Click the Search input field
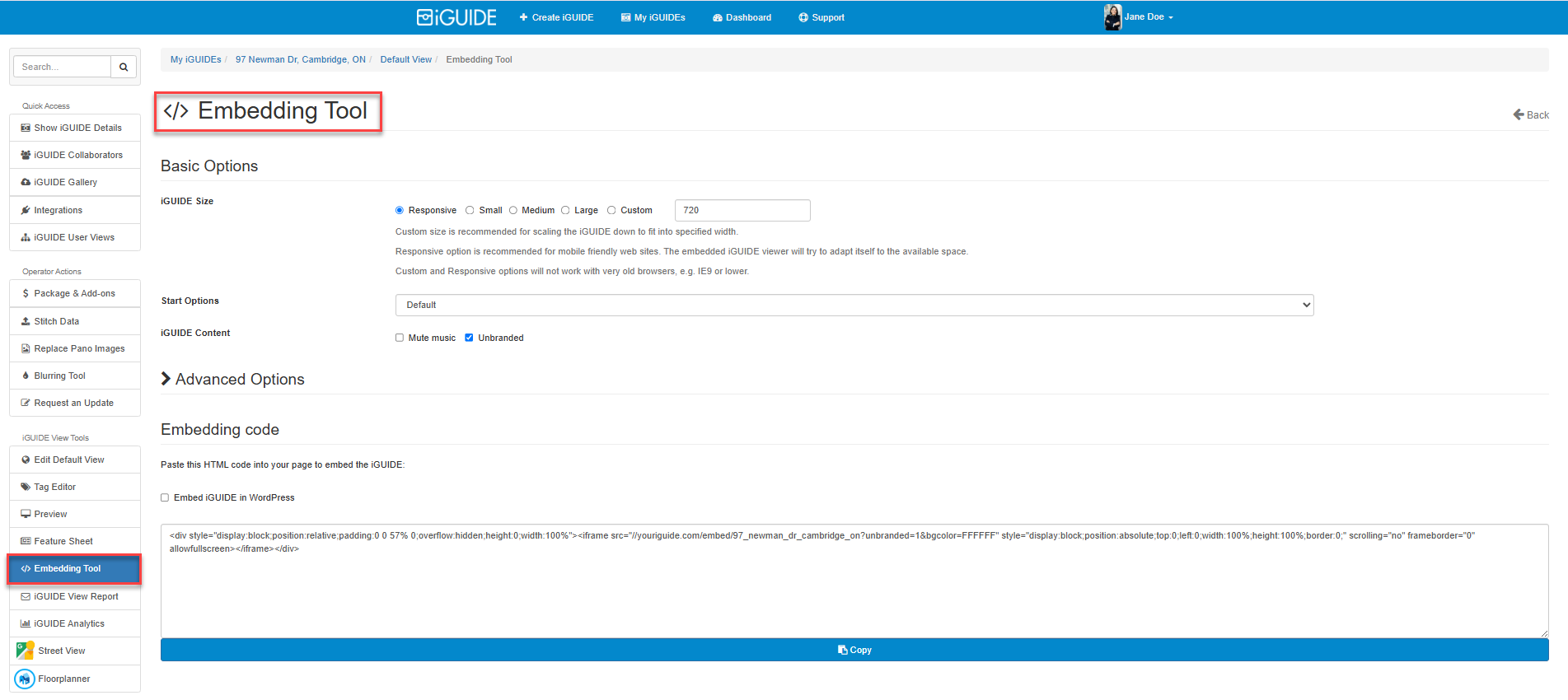1568x700 pixels. [63, 67]
